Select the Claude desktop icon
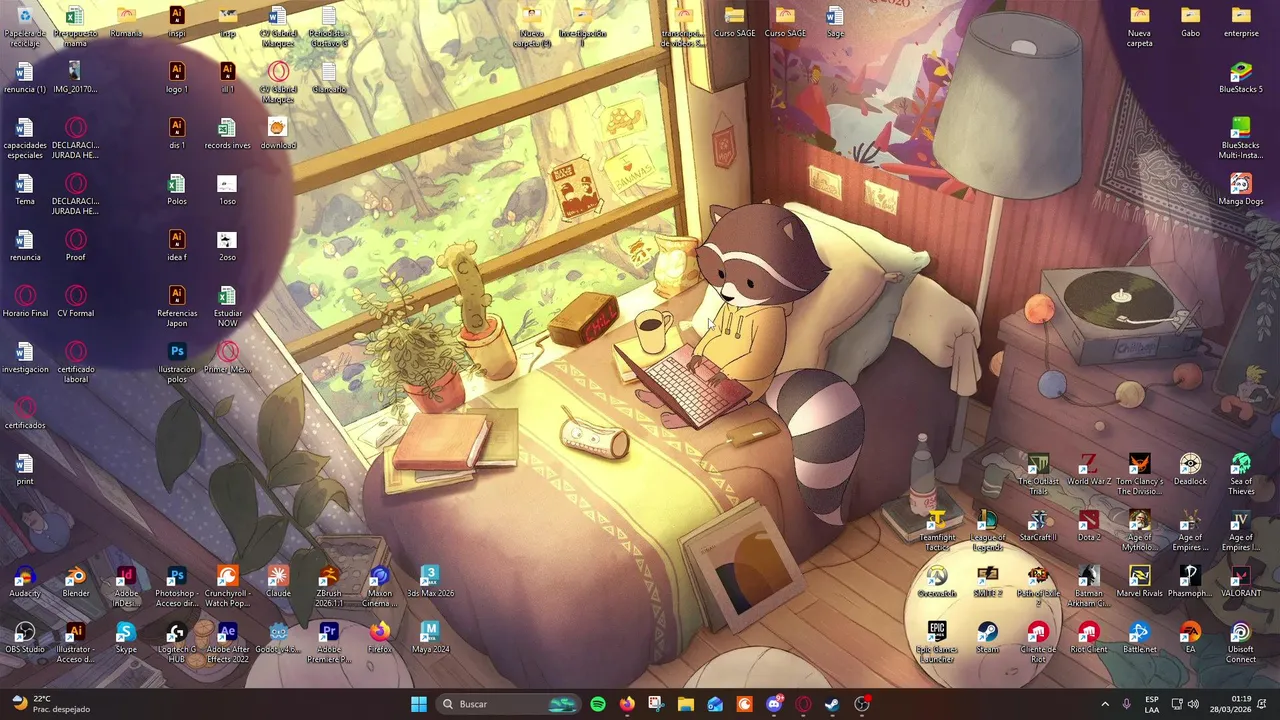 click(278, 582)
